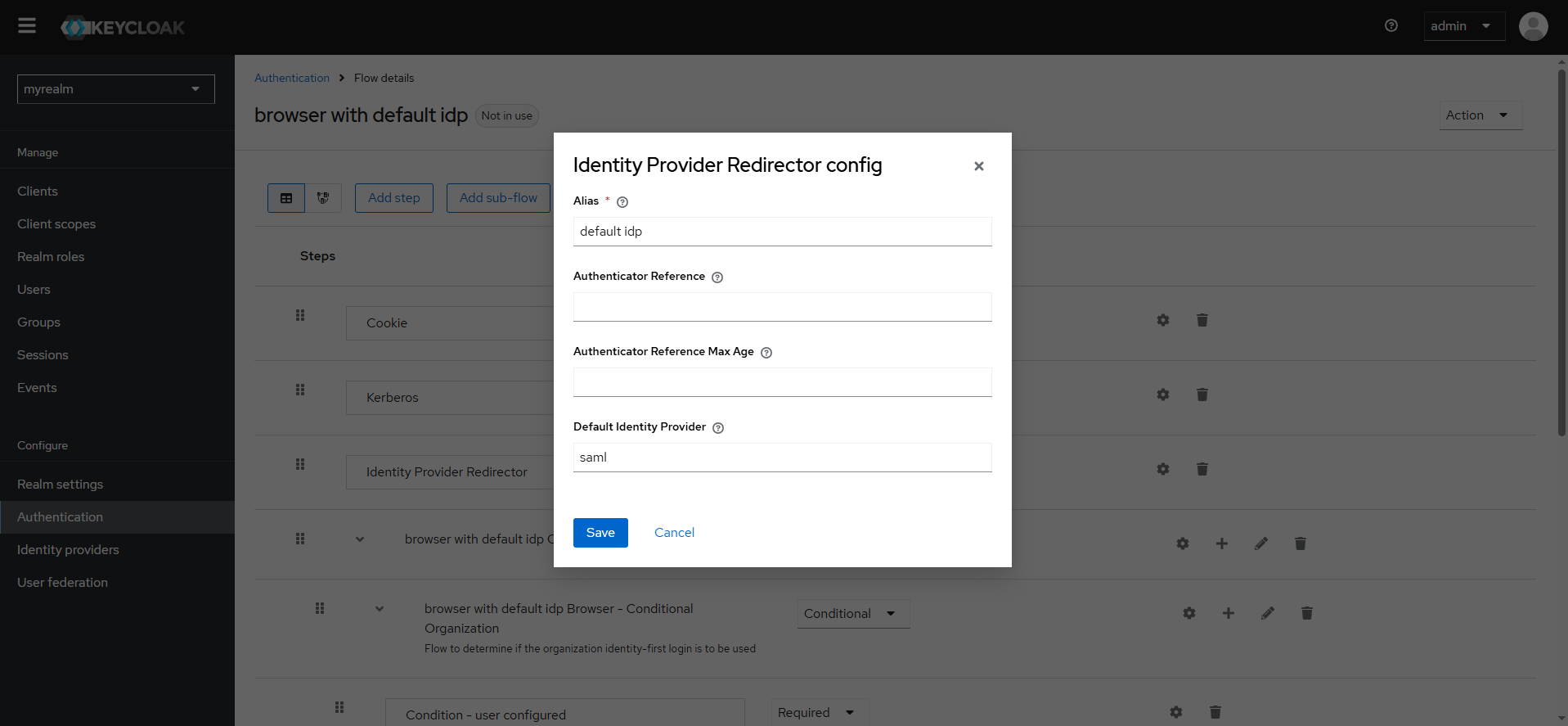Click the user avatar icon
1568x726 pixels.
(x=1533, y=26)
